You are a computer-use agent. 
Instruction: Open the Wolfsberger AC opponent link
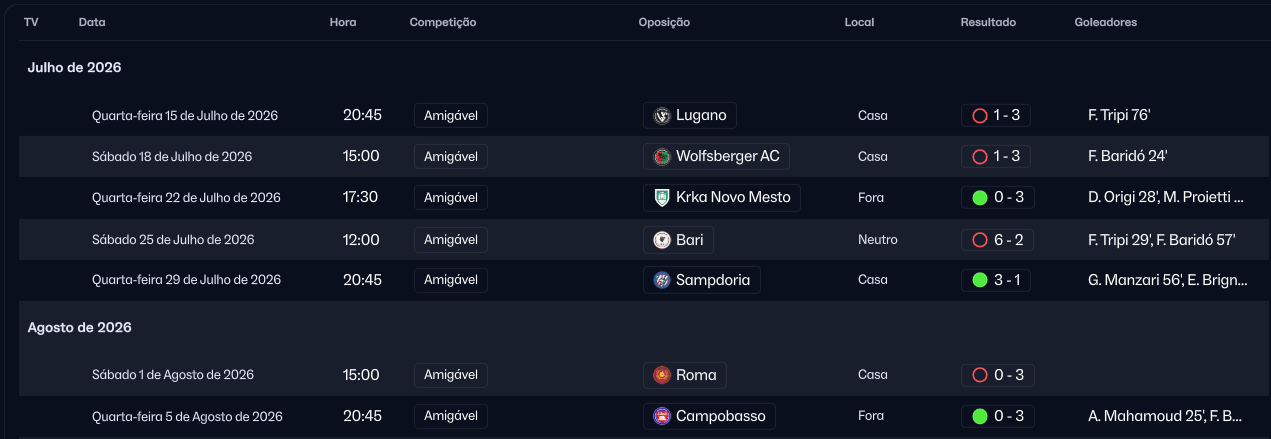(x=717, y=156)
